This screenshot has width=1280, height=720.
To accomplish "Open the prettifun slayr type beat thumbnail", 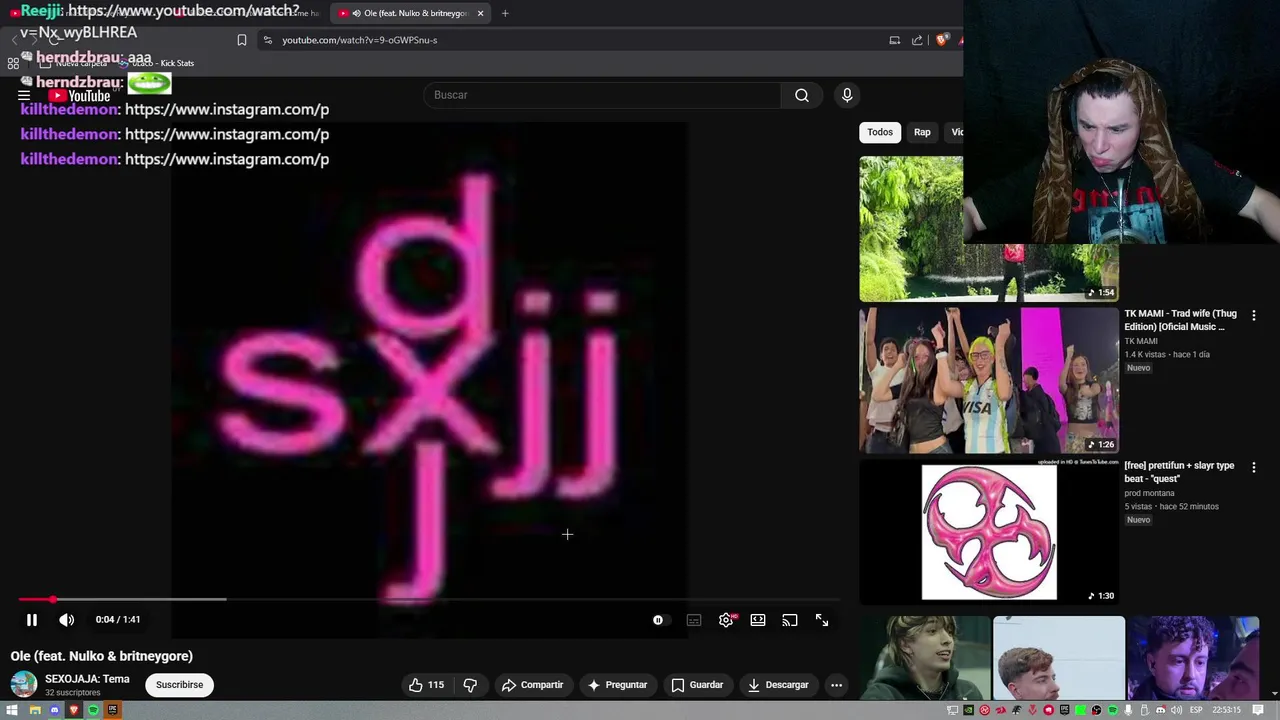I will coord(989,532).
